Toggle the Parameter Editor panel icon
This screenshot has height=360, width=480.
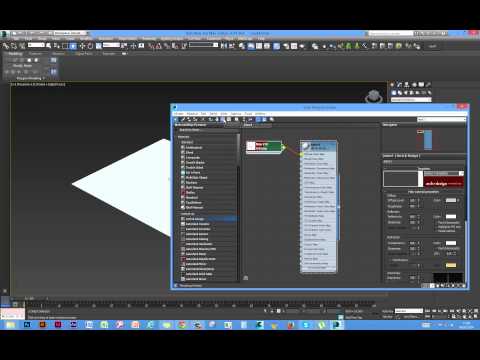(264, 119)
